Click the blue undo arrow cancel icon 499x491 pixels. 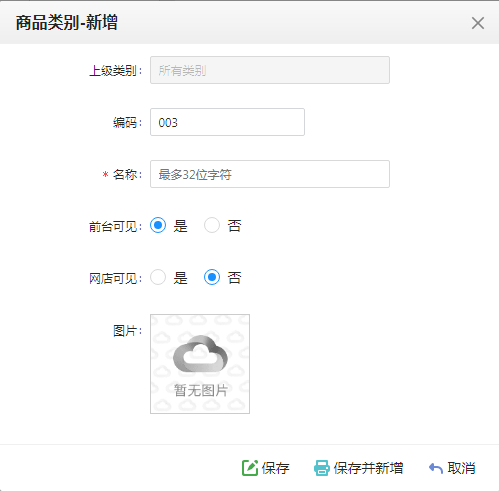(x=435, y=468)
